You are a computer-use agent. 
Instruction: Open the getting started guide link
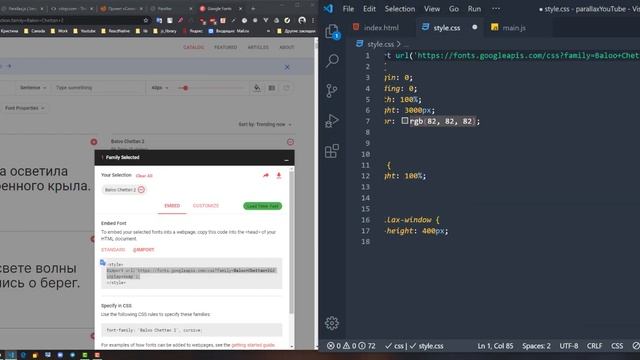click(253, 345)
